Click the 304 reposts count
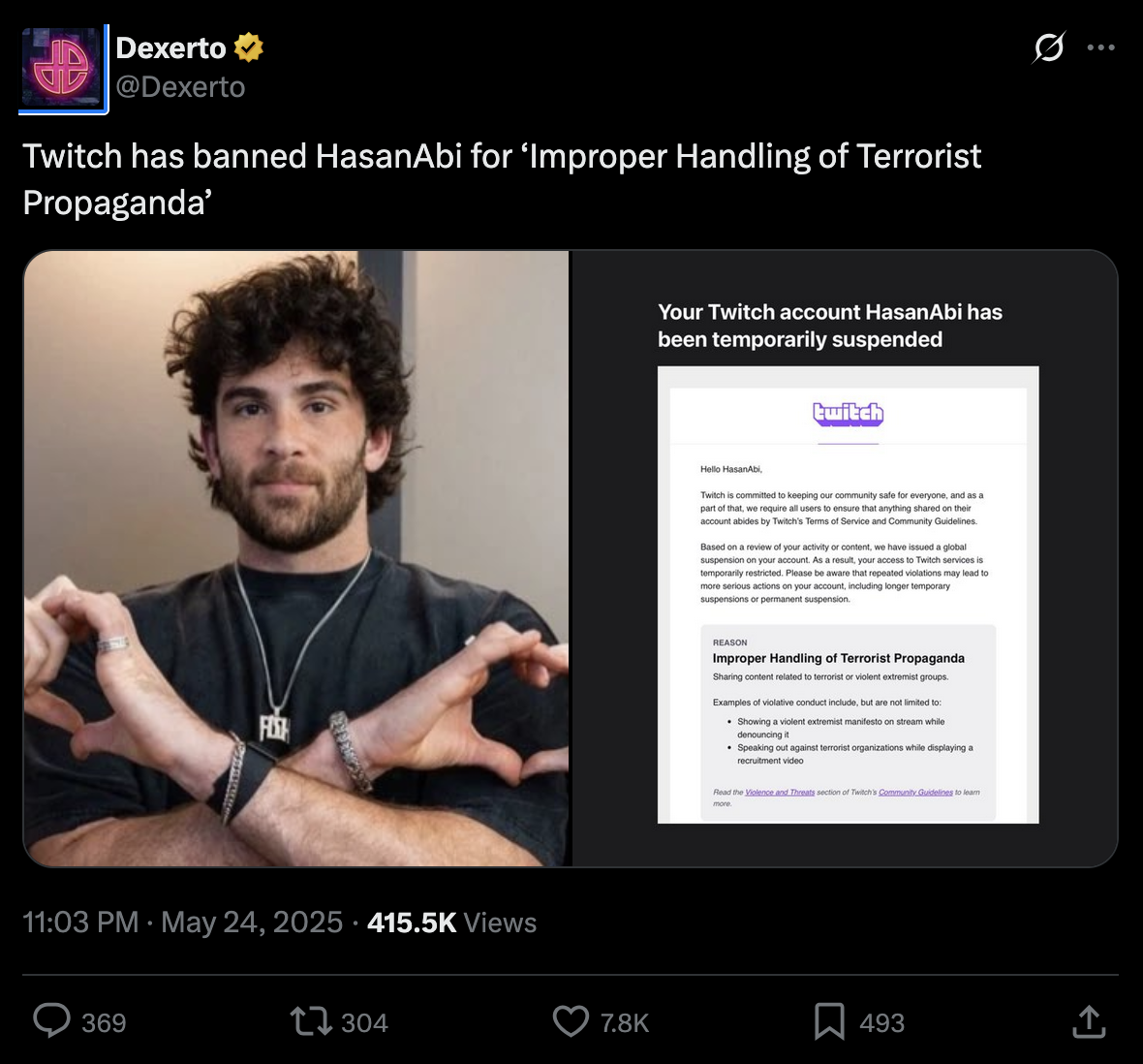Image resolution: width=1143 pixels, height=1064 pixels. coord(364,1022)
